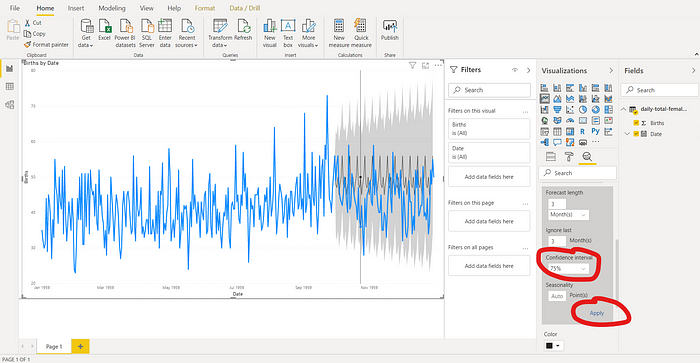Viewport: 700px width, 363px height.
Task: Open the Enter data dialog
Action: [x=165, y=33]
